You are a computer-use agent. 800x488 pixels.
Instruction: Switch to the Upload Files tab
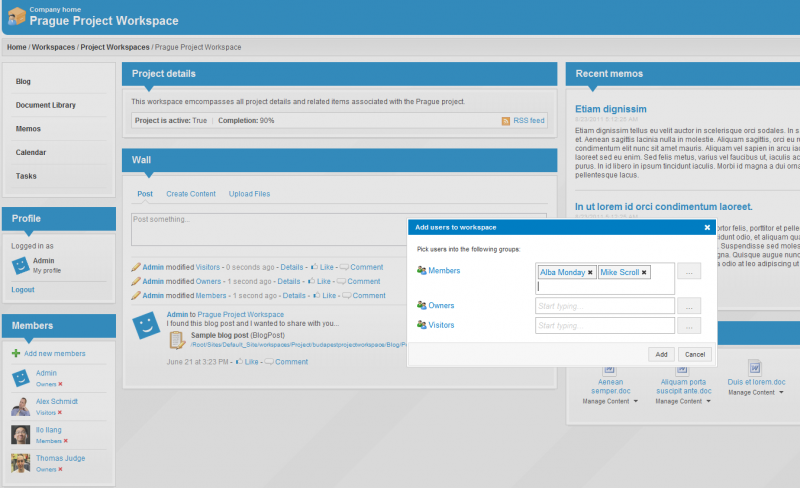pyautogui.click(x=249, y=194)
